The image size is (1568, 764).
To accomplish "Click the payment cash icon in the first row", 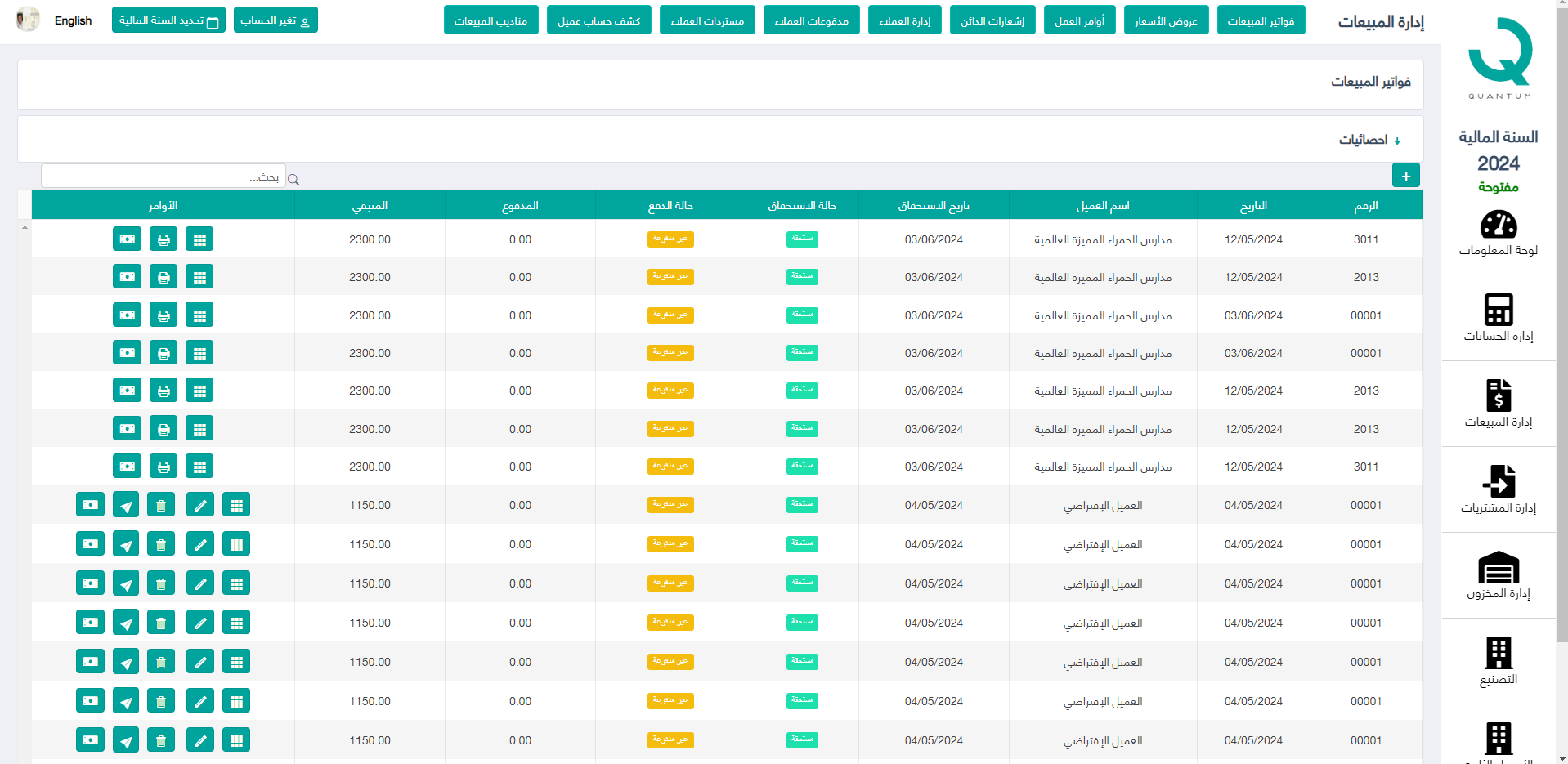I will (127, 239).
